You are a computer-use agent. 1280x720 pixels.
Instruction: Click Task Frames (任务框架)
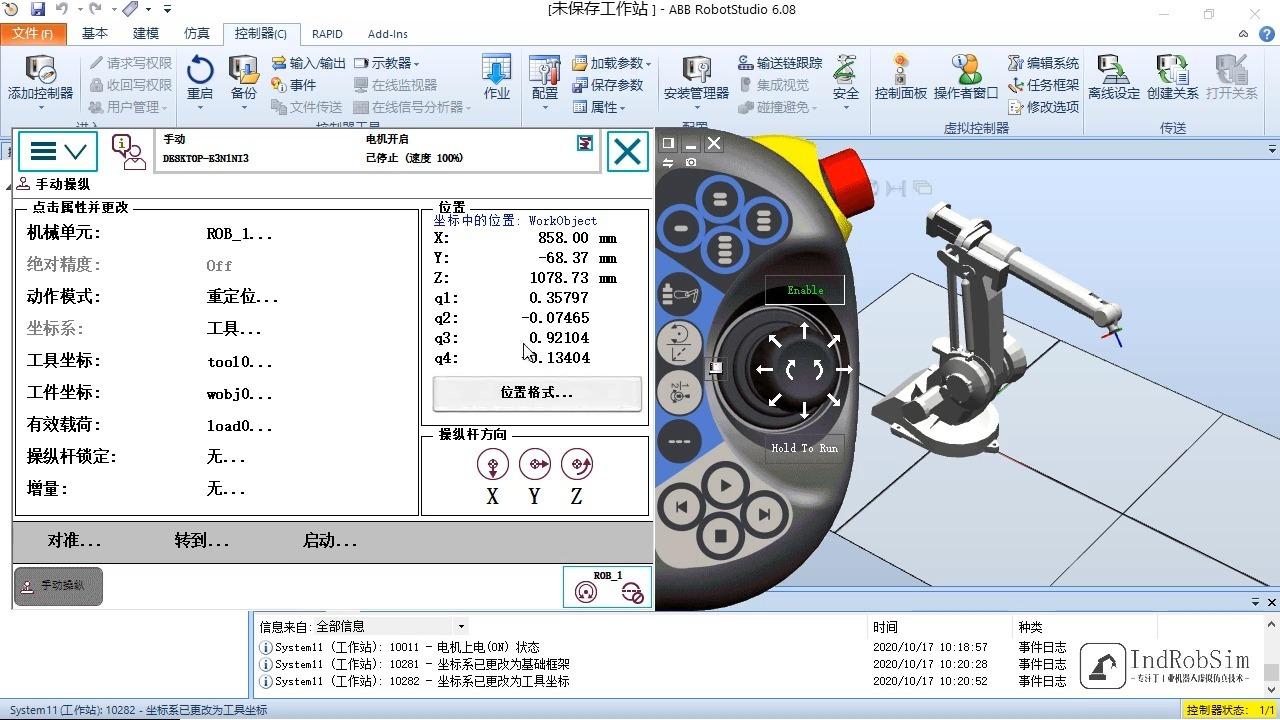coord(1043,85)
